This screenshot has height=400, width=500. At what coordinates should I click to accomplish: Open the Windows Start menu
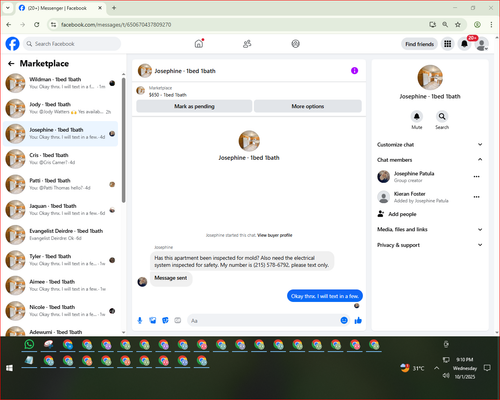(9, 368)
